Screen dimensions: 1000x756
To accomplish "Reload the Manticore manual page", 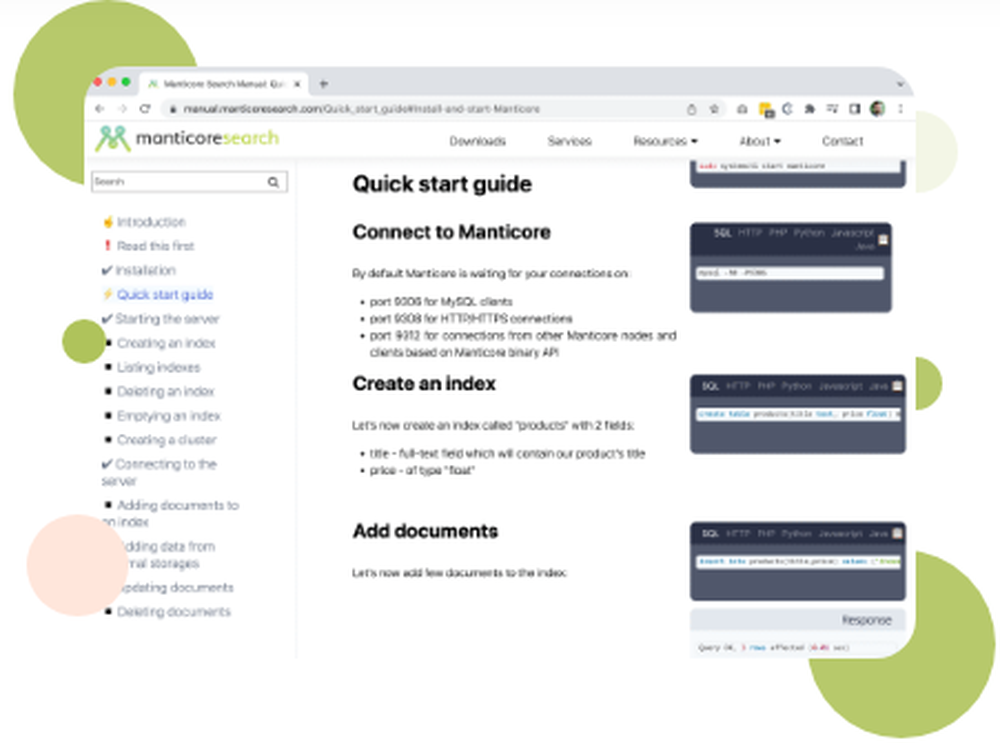I will (x=145, y=109).
